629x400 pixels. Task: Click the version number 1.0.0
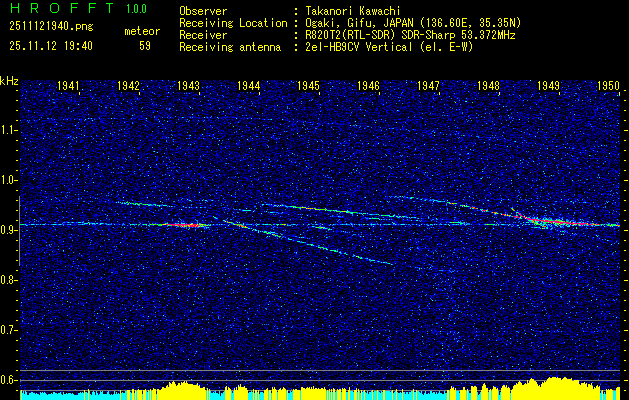click(136, 9)
